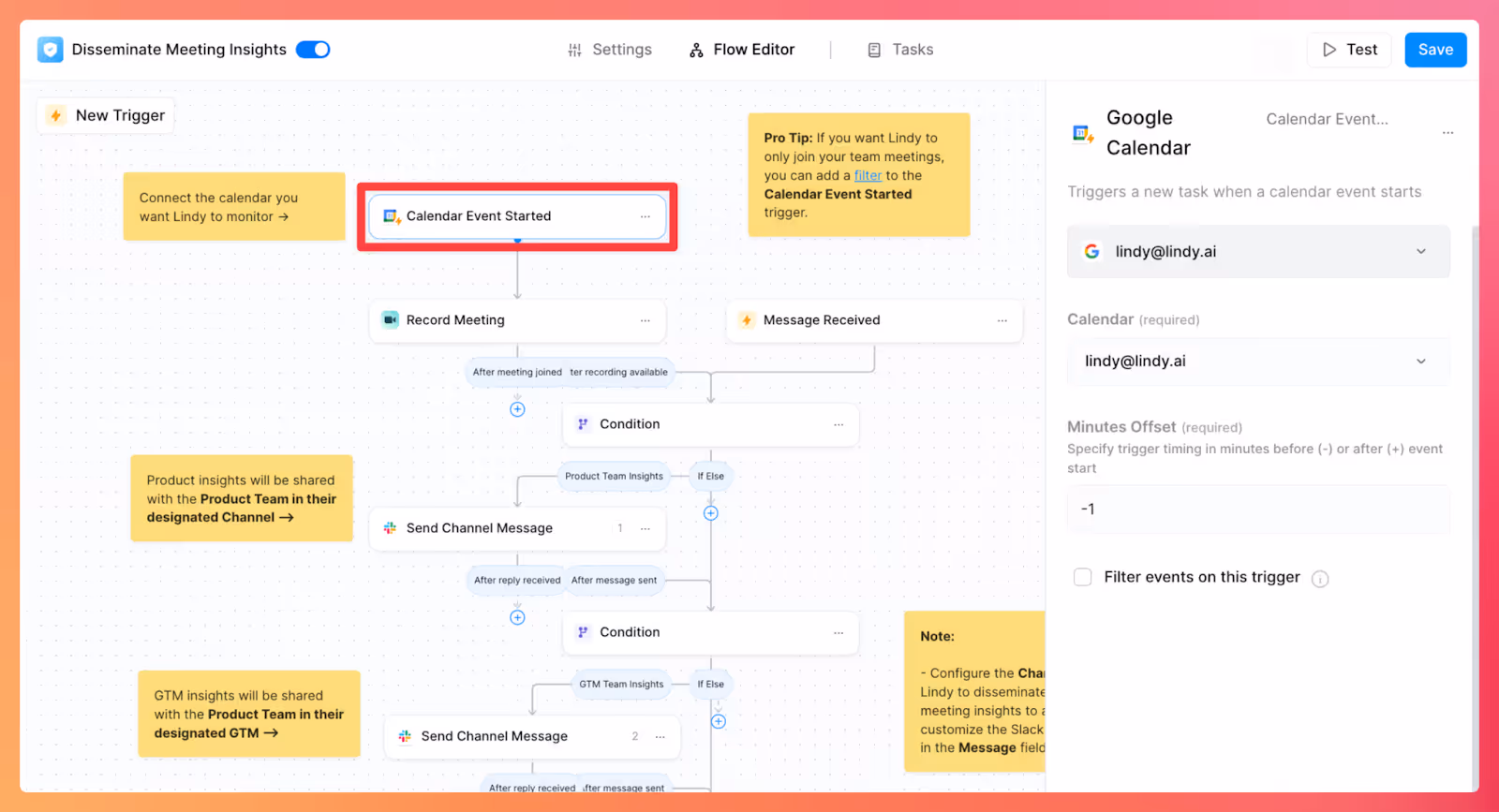Click the Slack icon on Send Channel Message 2
The width and height of the screenshot is (1499, 812).
click(x=405, y=736)
